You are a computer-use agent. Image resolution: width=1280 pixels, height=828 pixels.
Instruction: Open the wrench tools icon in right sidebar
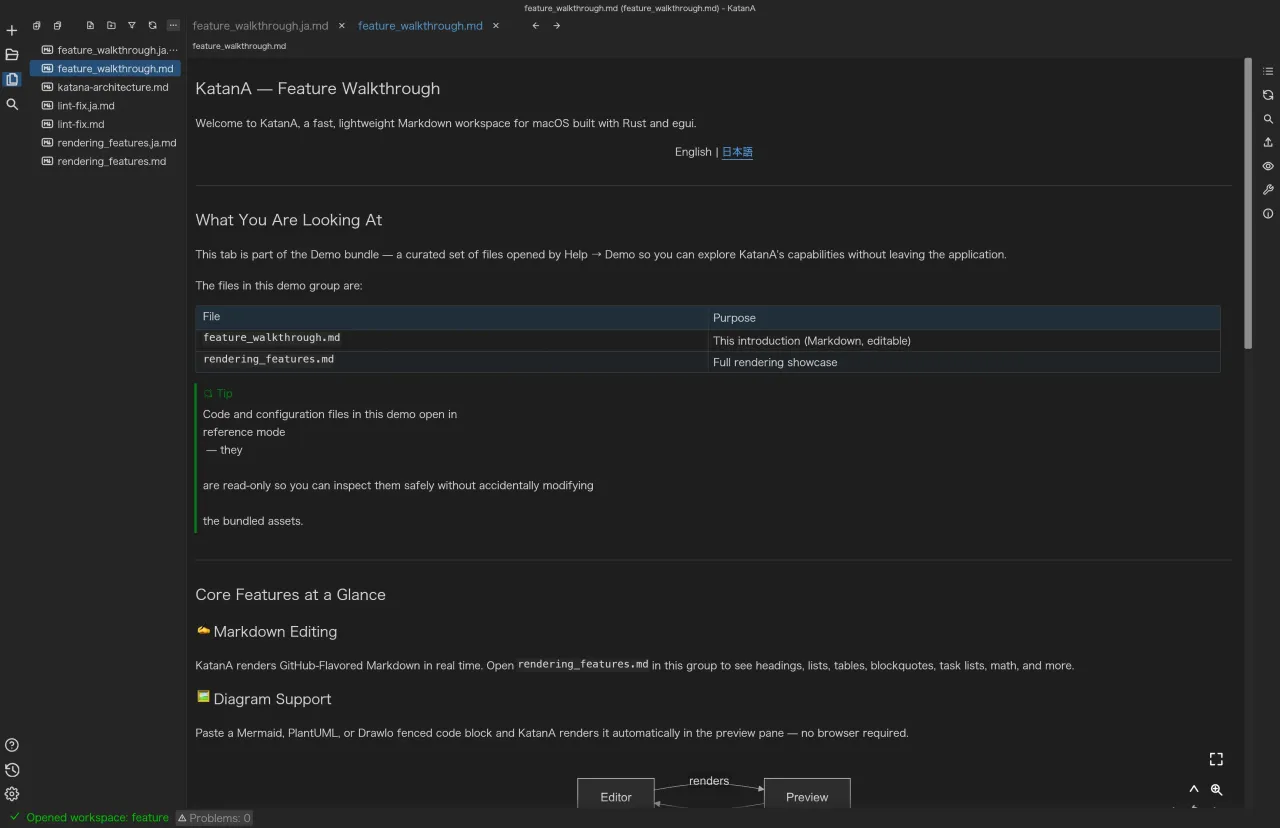click(1268, 190)
